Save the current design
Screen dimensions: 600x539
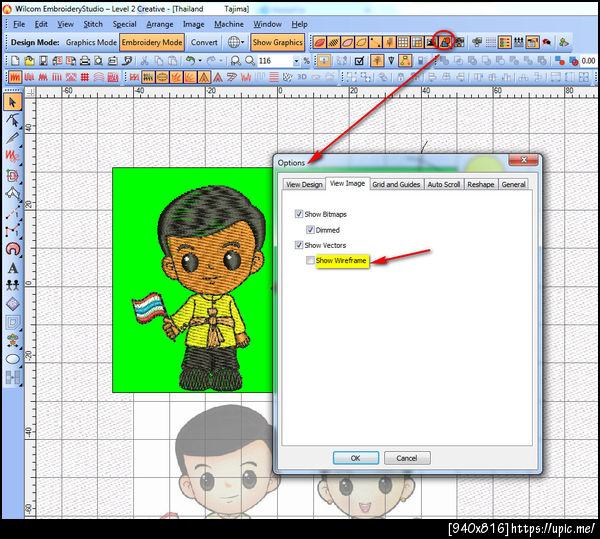pos(43,60)
